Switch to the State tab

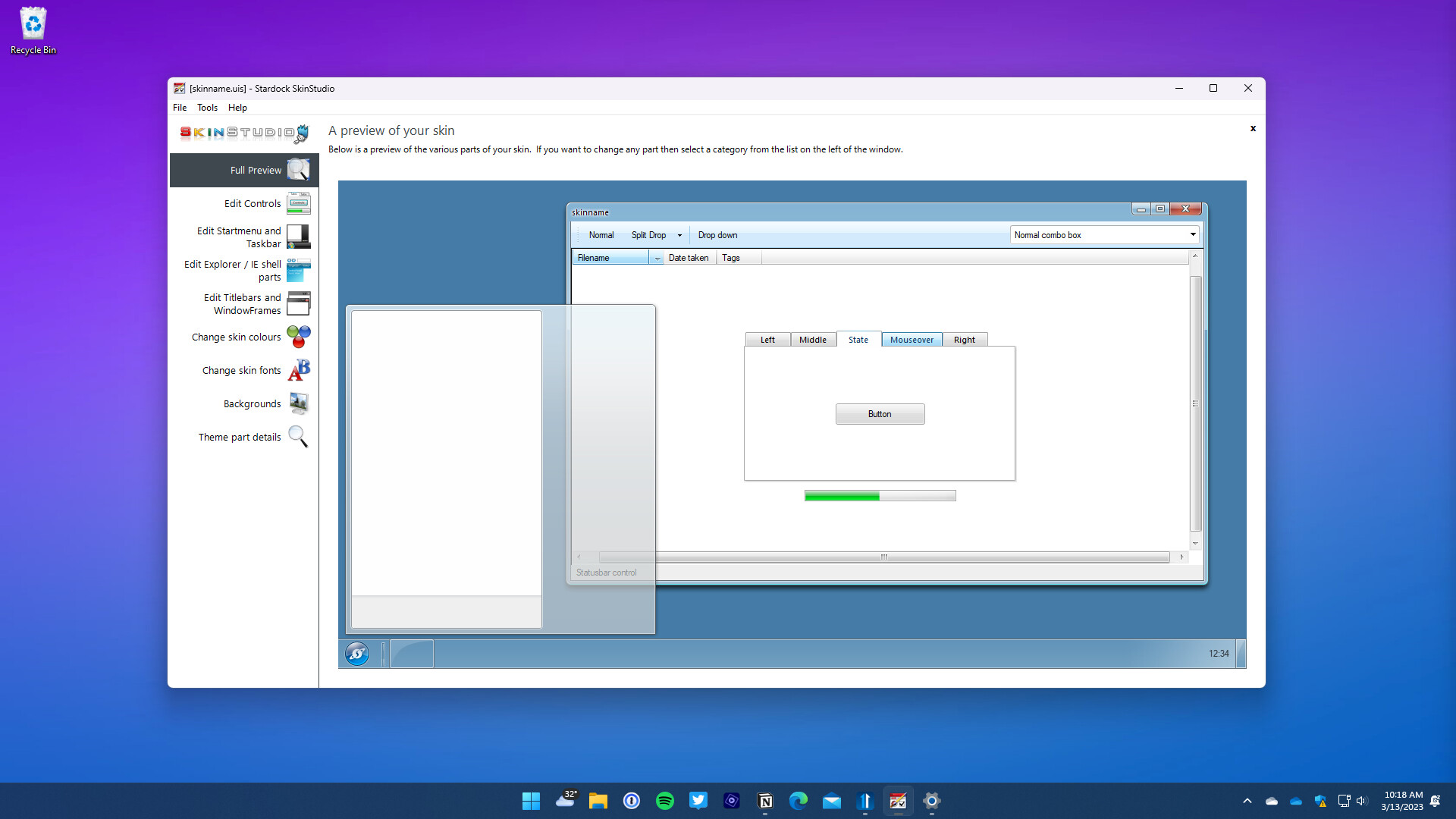point(858,339)
